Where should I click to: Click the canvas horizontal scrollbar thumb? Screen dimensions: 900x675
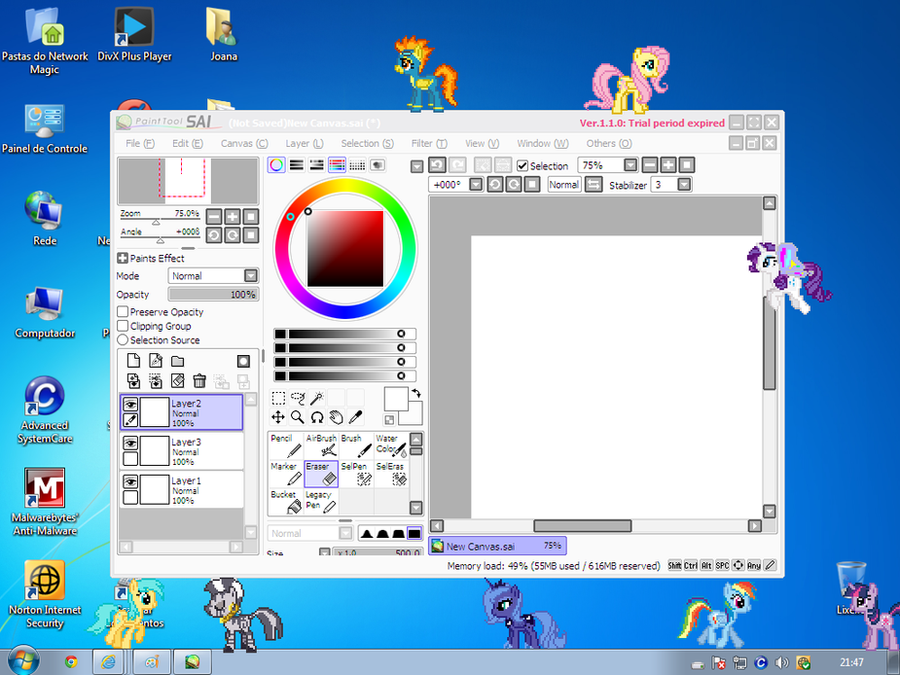point(583,526)
